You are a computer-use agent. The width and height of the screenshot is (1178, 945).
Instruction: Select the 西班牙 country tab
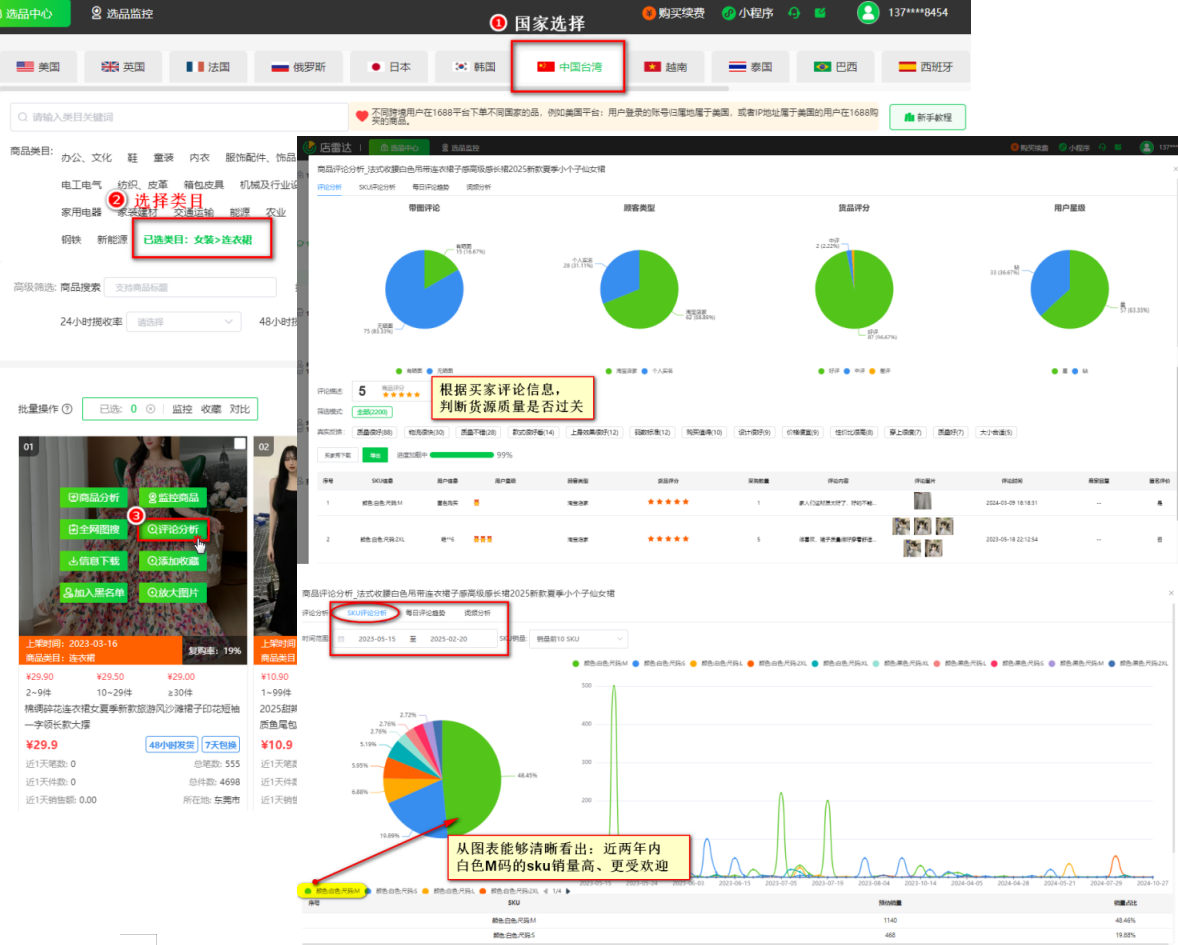pos(926,67)
